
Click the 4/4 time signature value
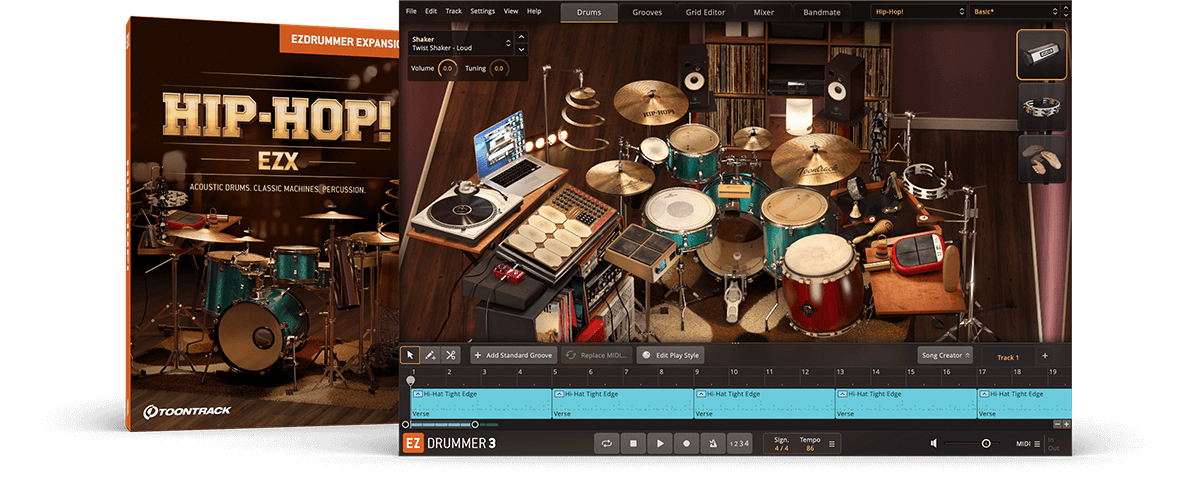click(782, 447)
